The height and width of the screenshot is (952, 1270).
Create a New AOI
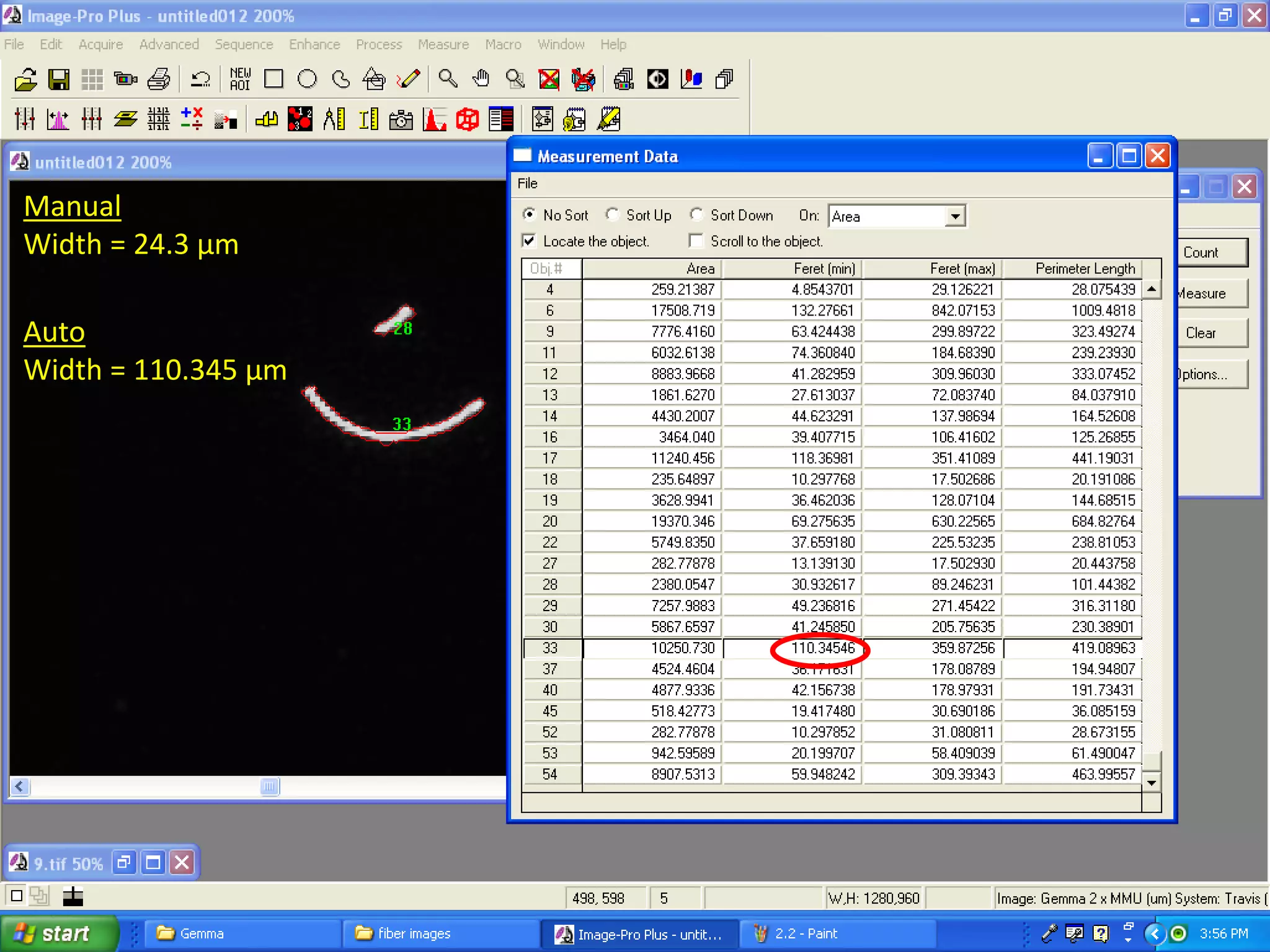240,79
